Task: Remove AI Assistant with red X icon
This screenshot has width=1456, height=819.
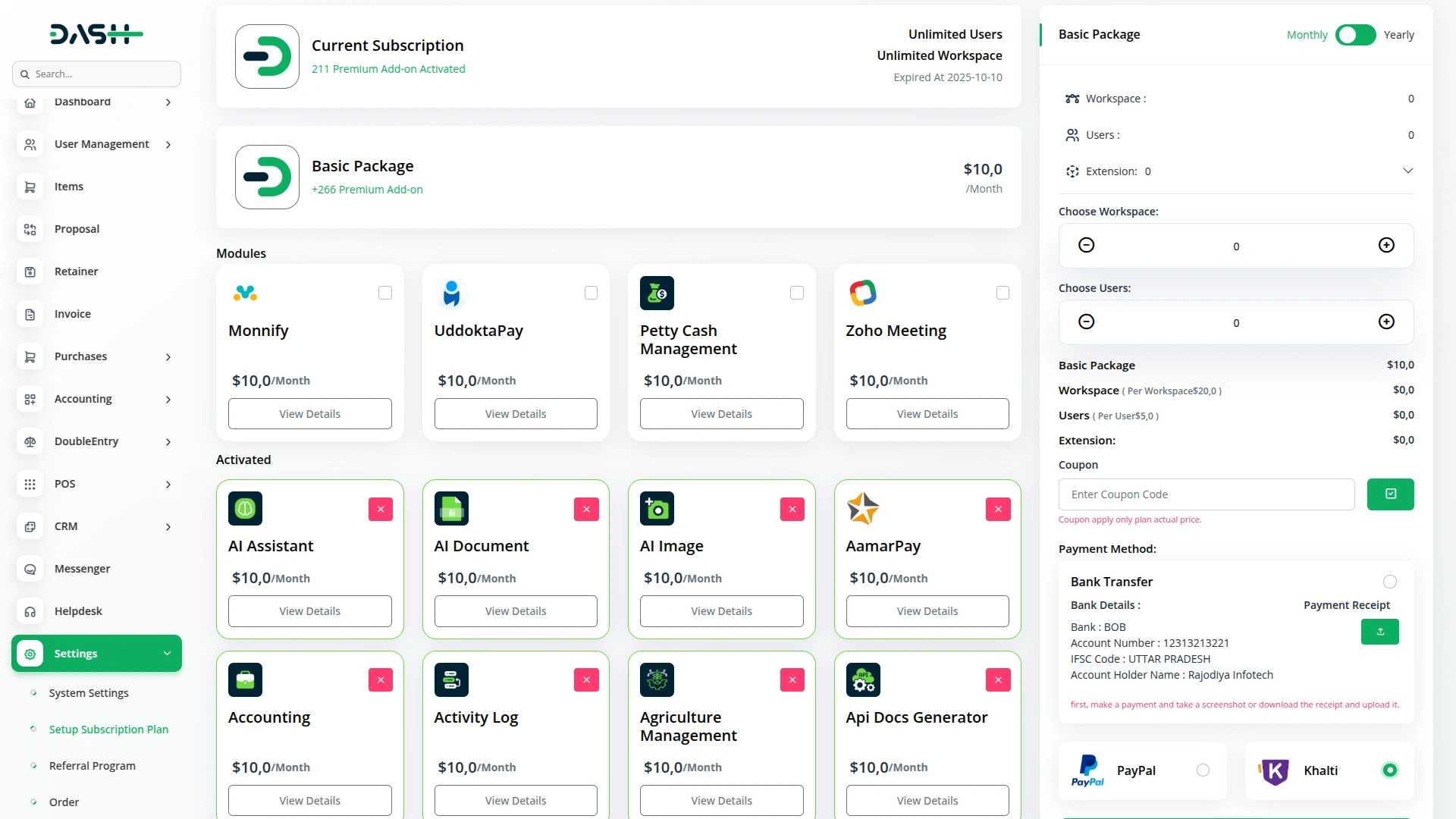Action: (x=381, y=510)
